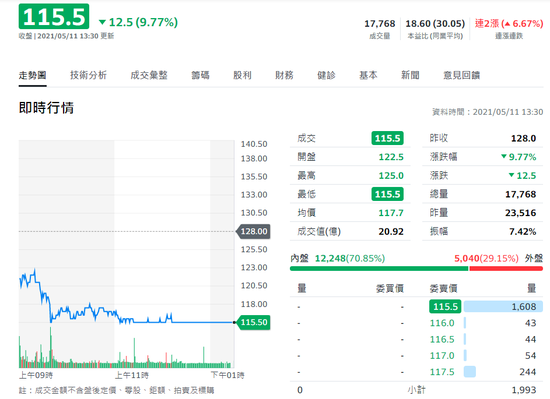Click the ask price 116.5
This screenshot has width=550, height=399.
point(442,339)
